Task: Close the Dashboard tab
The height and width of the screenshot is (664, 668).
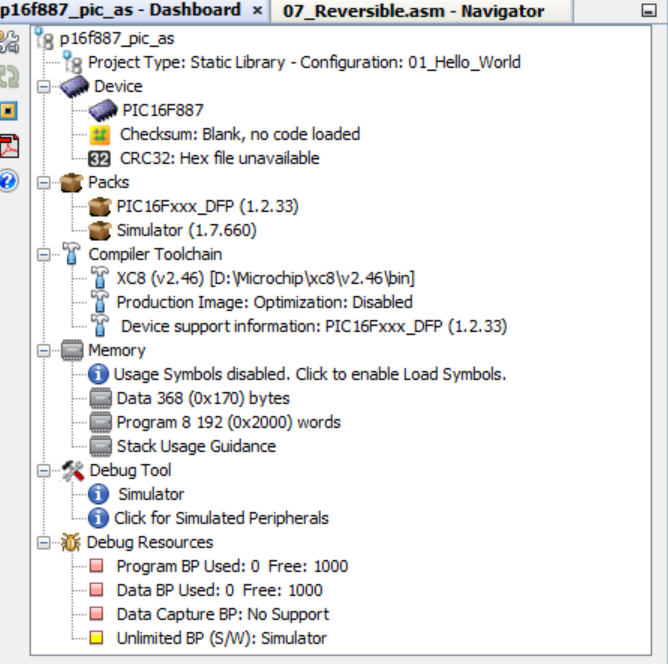Action: (257, 11)
